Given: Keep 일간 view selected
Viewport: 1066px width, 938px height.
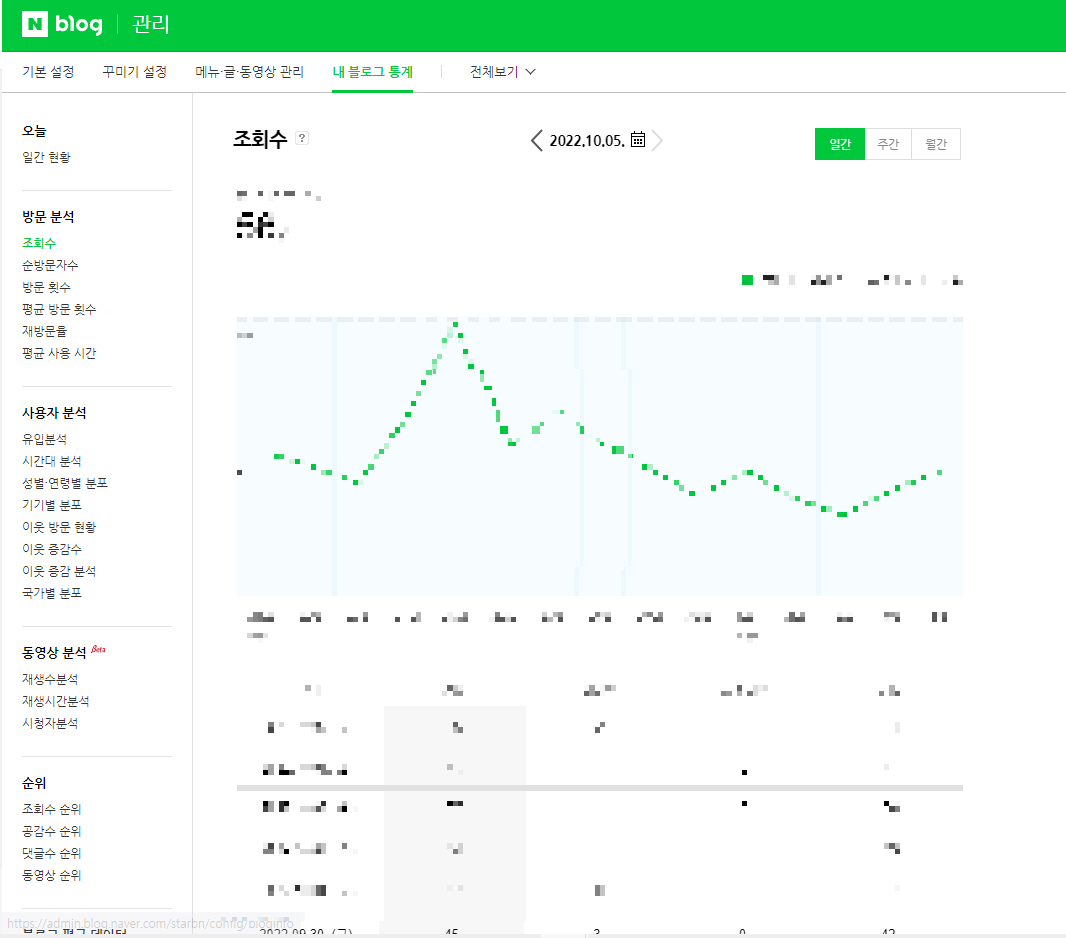Looking at the screenshot, I should point(839,144).
